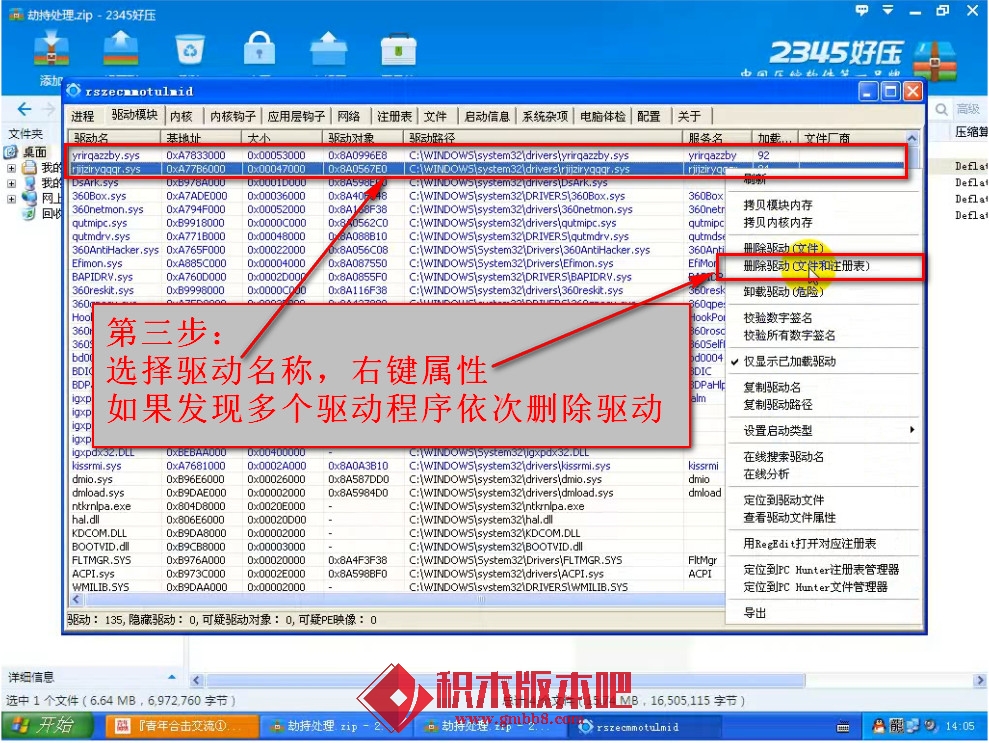Switch to the 网络 tab
This screenshot has width=989, height=743.
(x=349, y=116)
